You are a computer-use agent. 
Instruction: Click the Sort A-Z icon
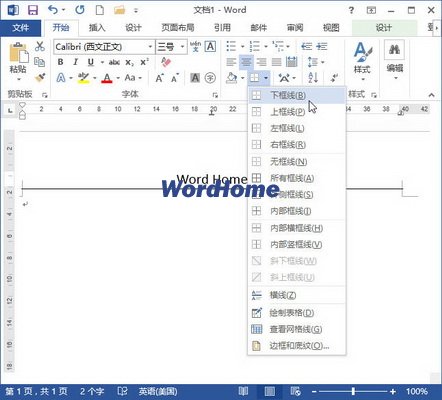click(x=313, y=78)
